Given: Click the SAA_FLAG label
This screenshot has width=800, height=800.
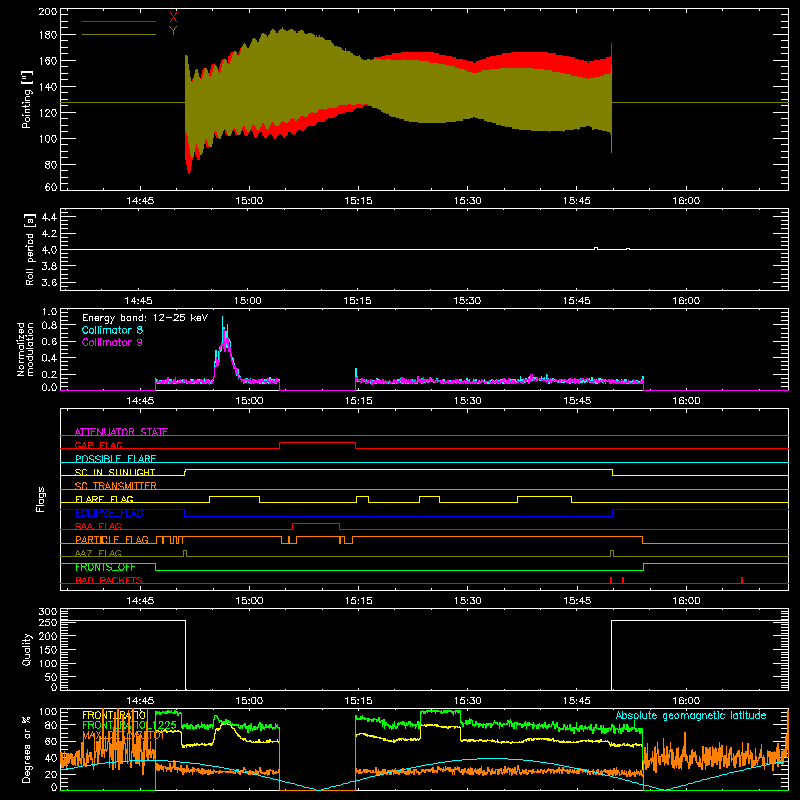Looking at the screenshot, I should [98, 526].
